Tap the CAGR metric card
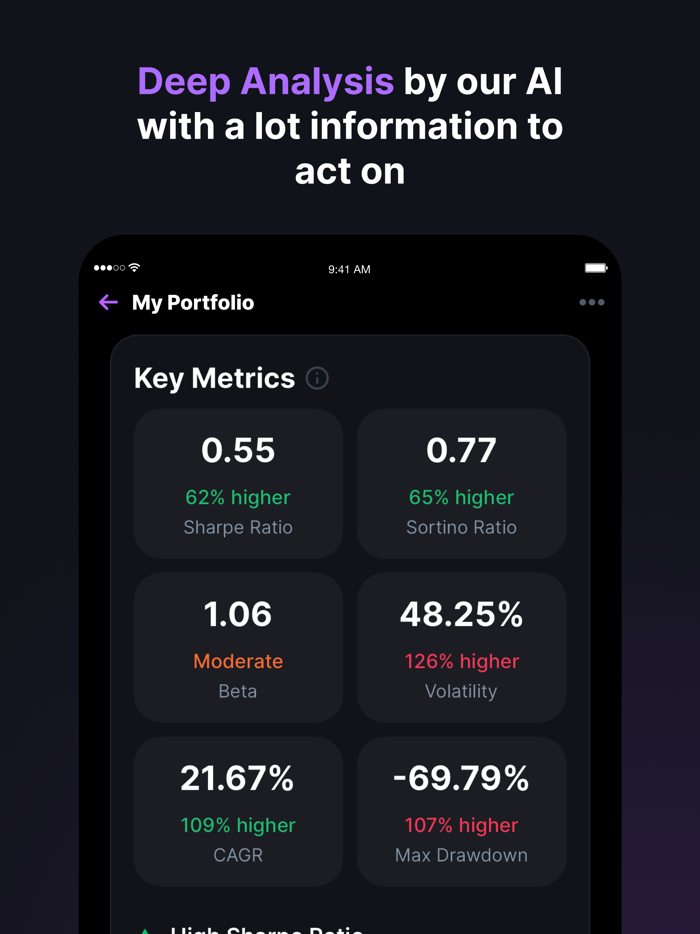Screen dimensions: 700x934 pos(238,811)
